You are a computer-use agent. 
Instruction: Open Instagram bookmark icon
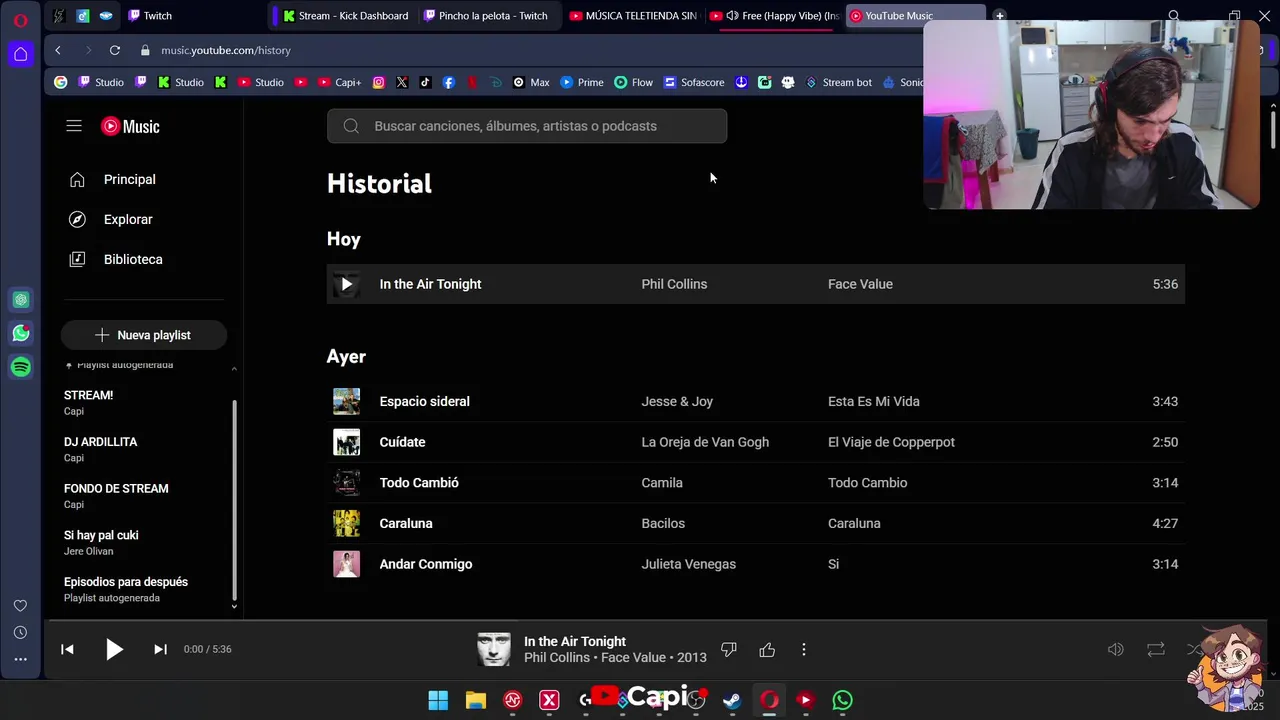(x=378, y=83)
